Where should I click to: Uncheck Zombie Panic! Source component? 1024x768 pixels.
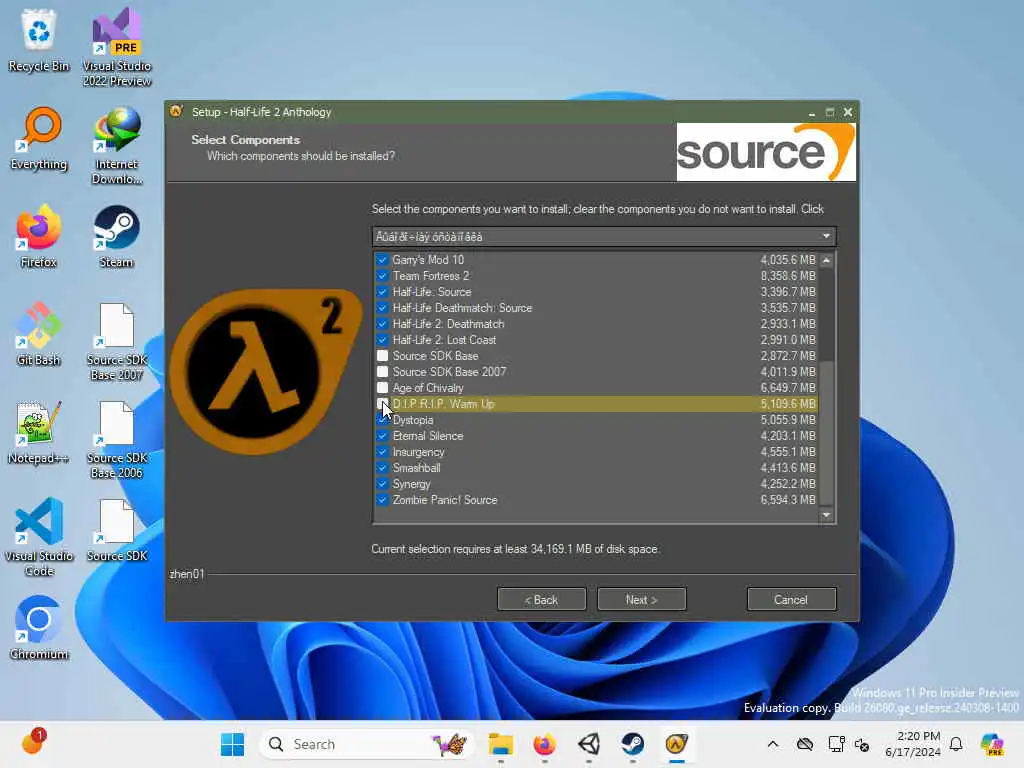[x=383, y=500]
